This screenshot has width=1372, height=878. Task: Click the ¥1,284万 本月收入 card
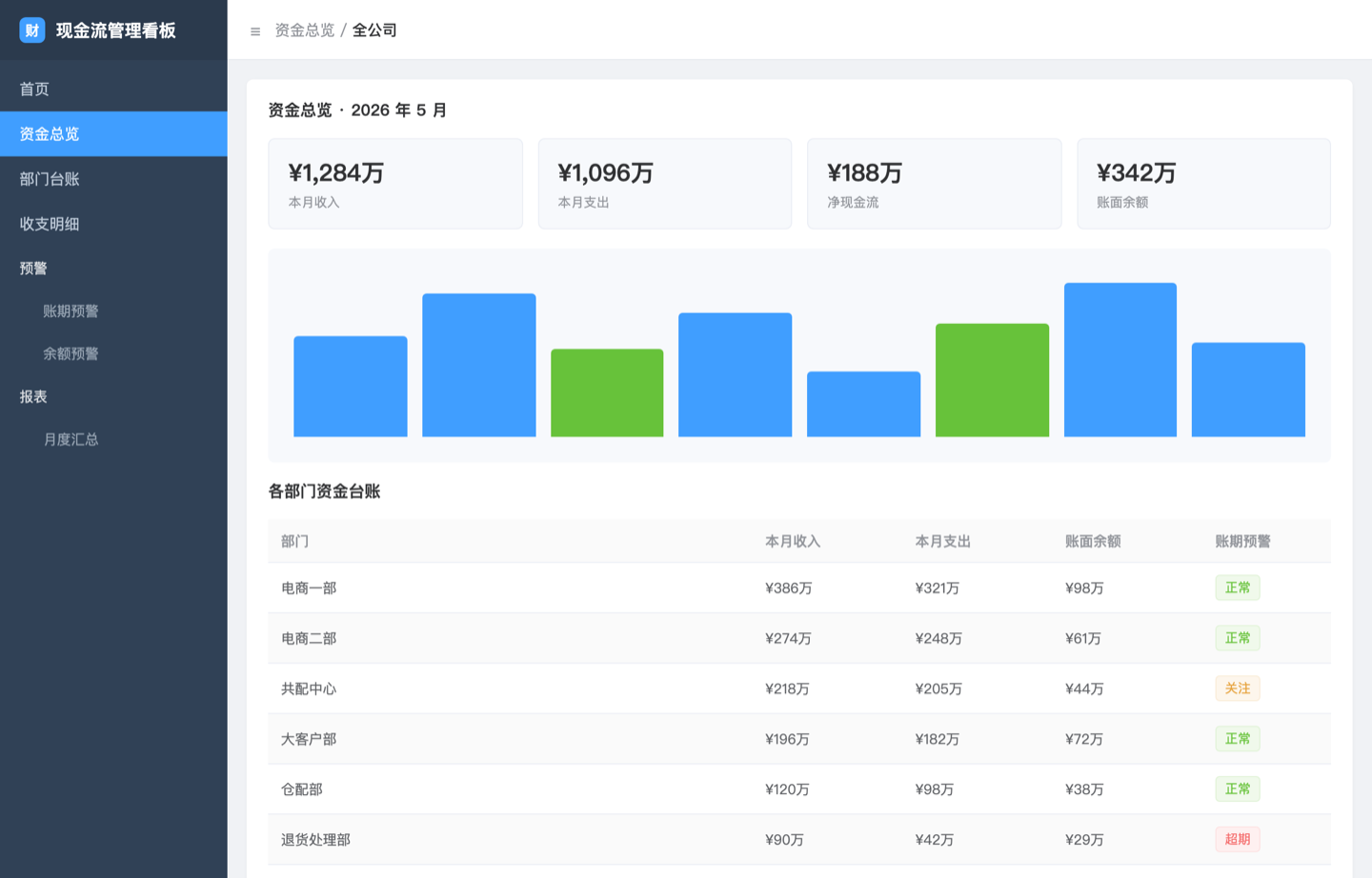click(x=395, y=184)
